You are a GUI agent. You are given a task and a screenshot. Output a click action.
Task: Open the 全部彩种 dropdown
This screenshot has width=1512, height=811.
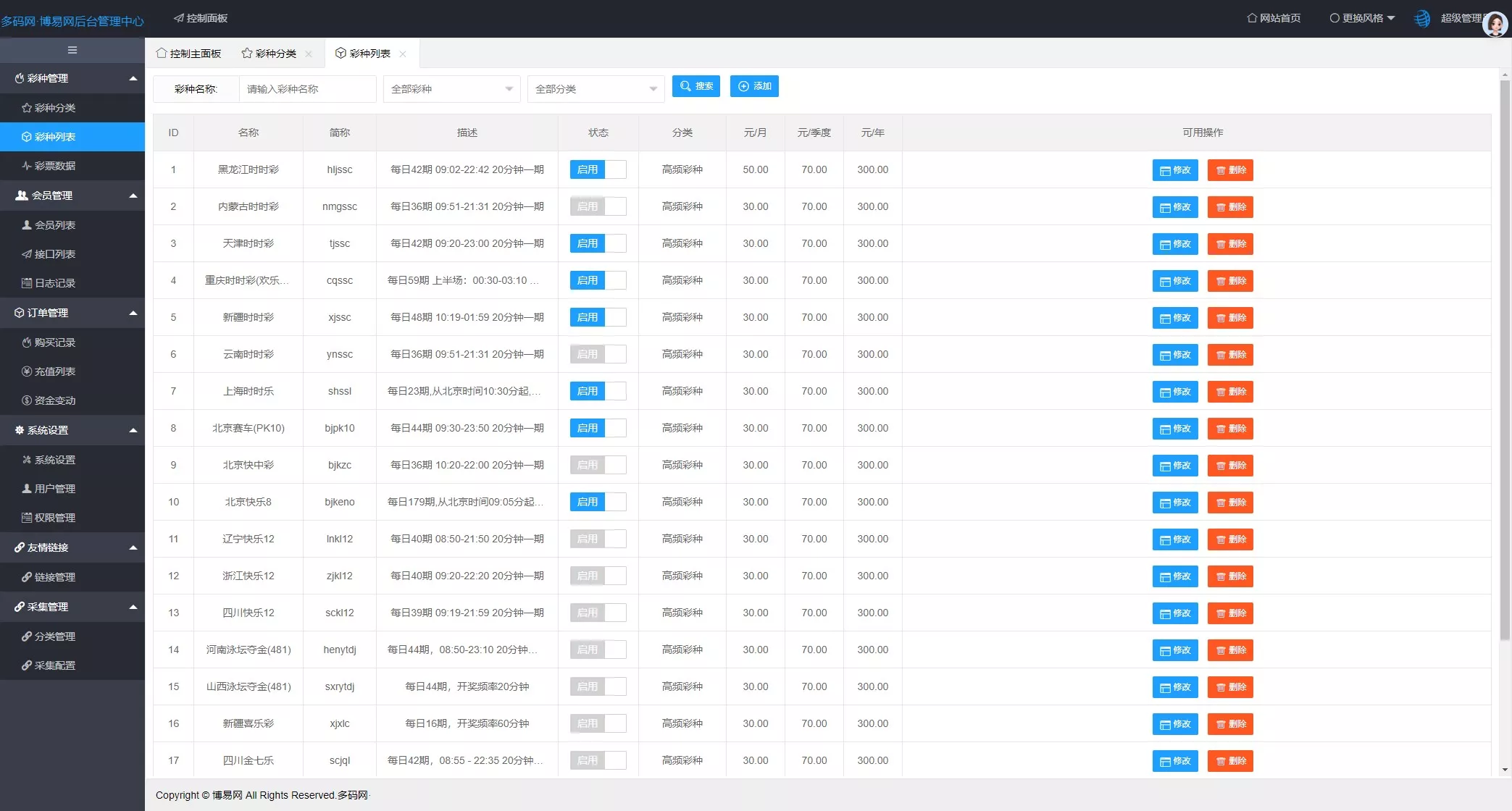pos(451,89)
